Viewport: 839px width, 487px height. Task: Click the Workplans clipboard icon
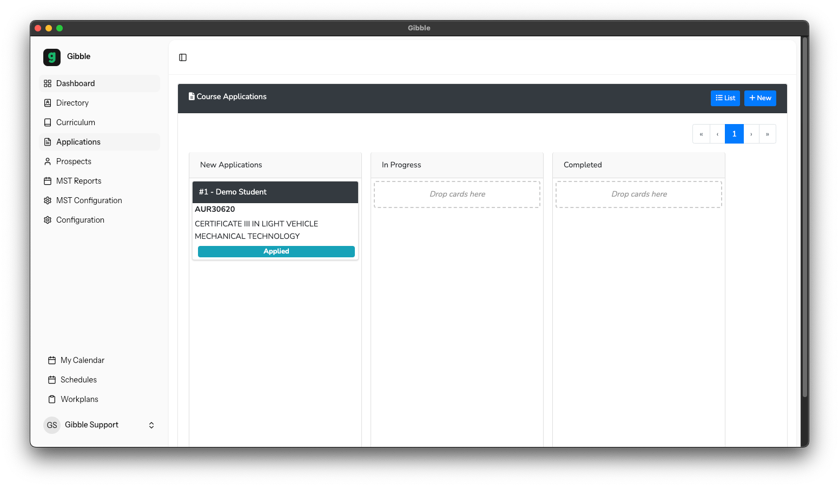52,400
